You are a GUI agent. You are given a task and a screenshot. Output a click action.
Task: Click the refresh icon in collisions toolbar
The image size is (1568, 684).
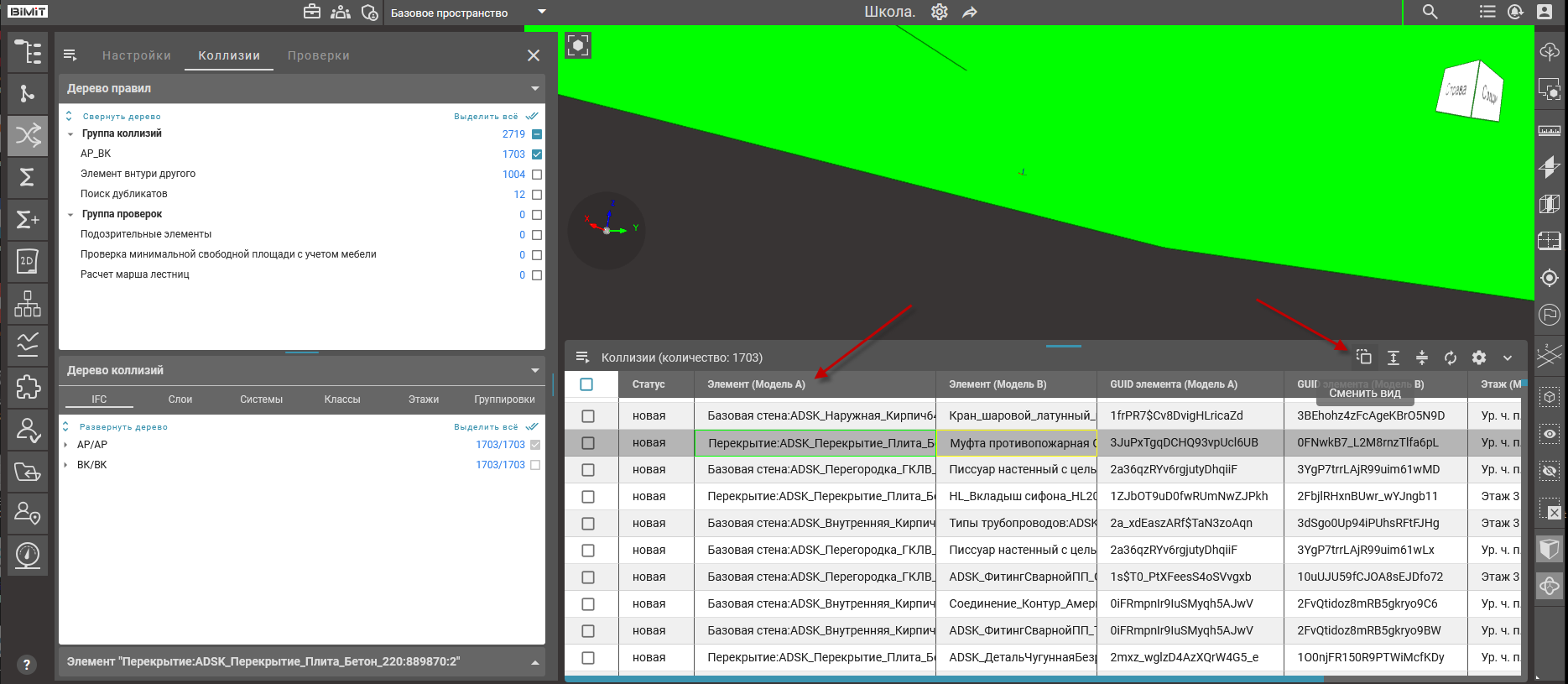pos(1451,358)
